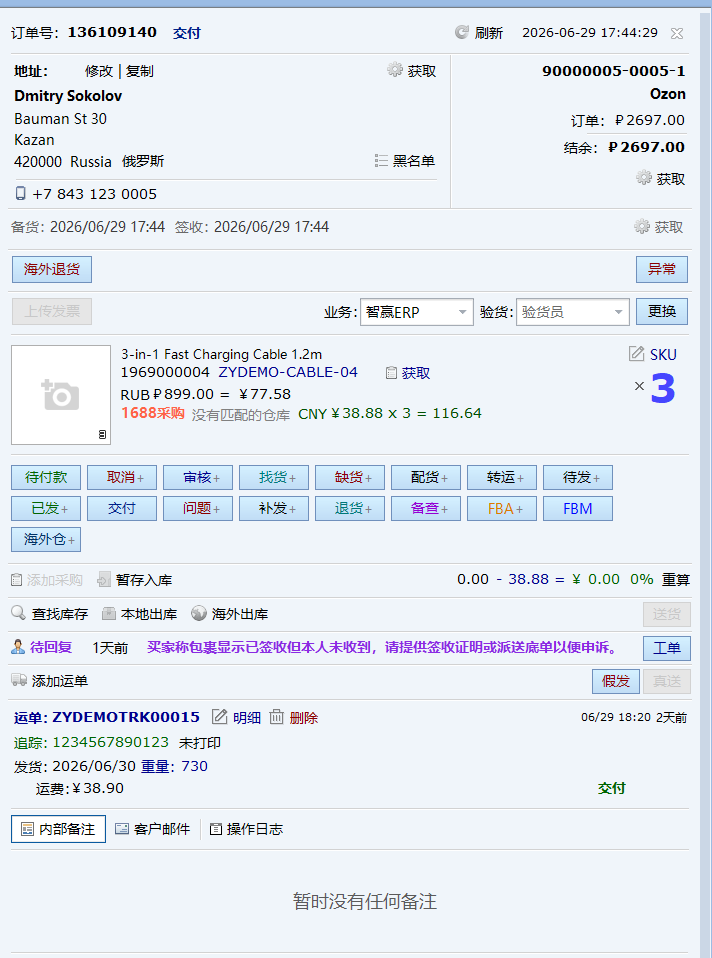Viewport: 712px width, 958px height.
Task: Click the 暂存入库 icon
Action: tap(104, 579)
